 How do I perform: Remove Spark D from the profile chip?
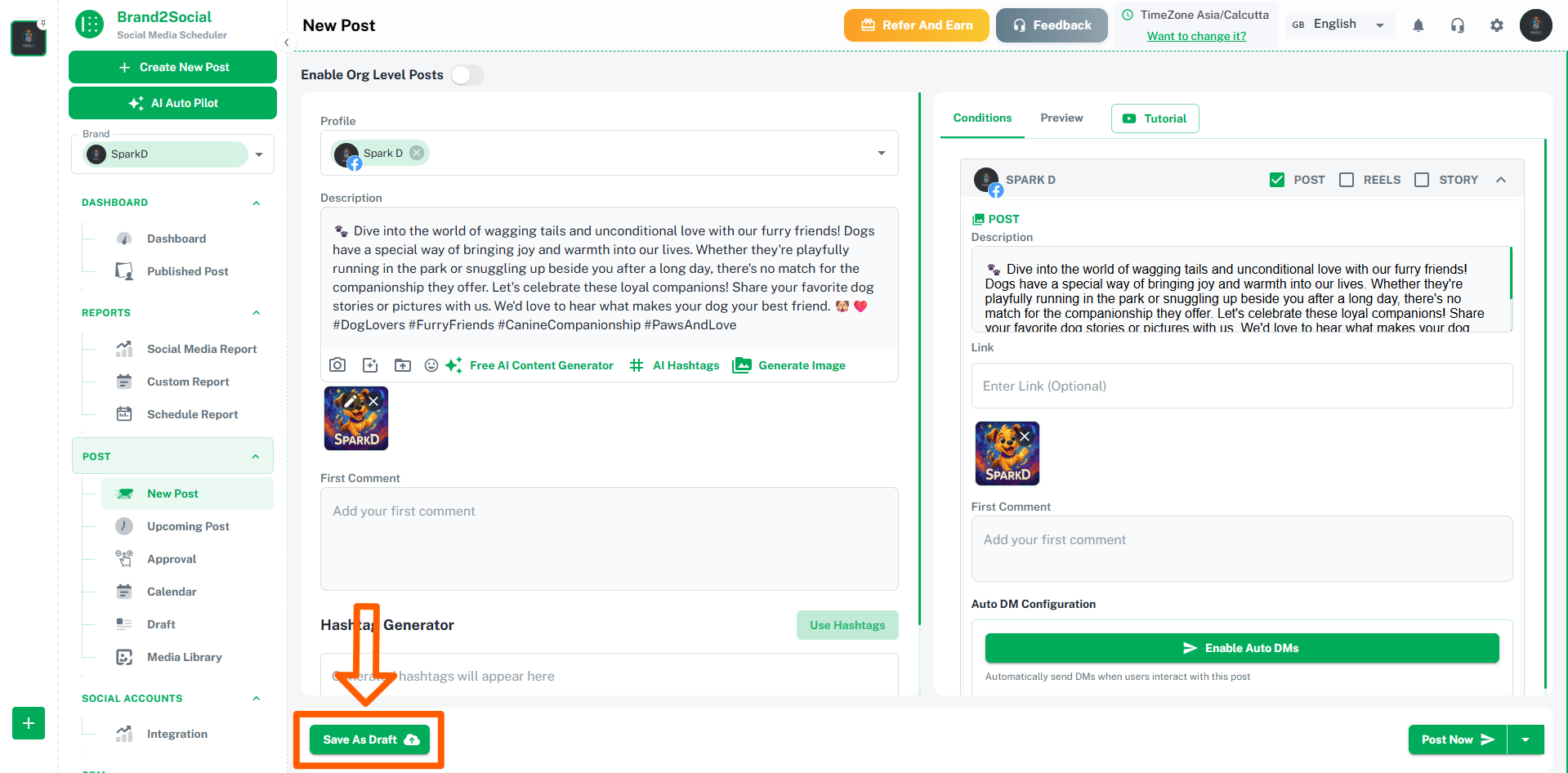417,153
